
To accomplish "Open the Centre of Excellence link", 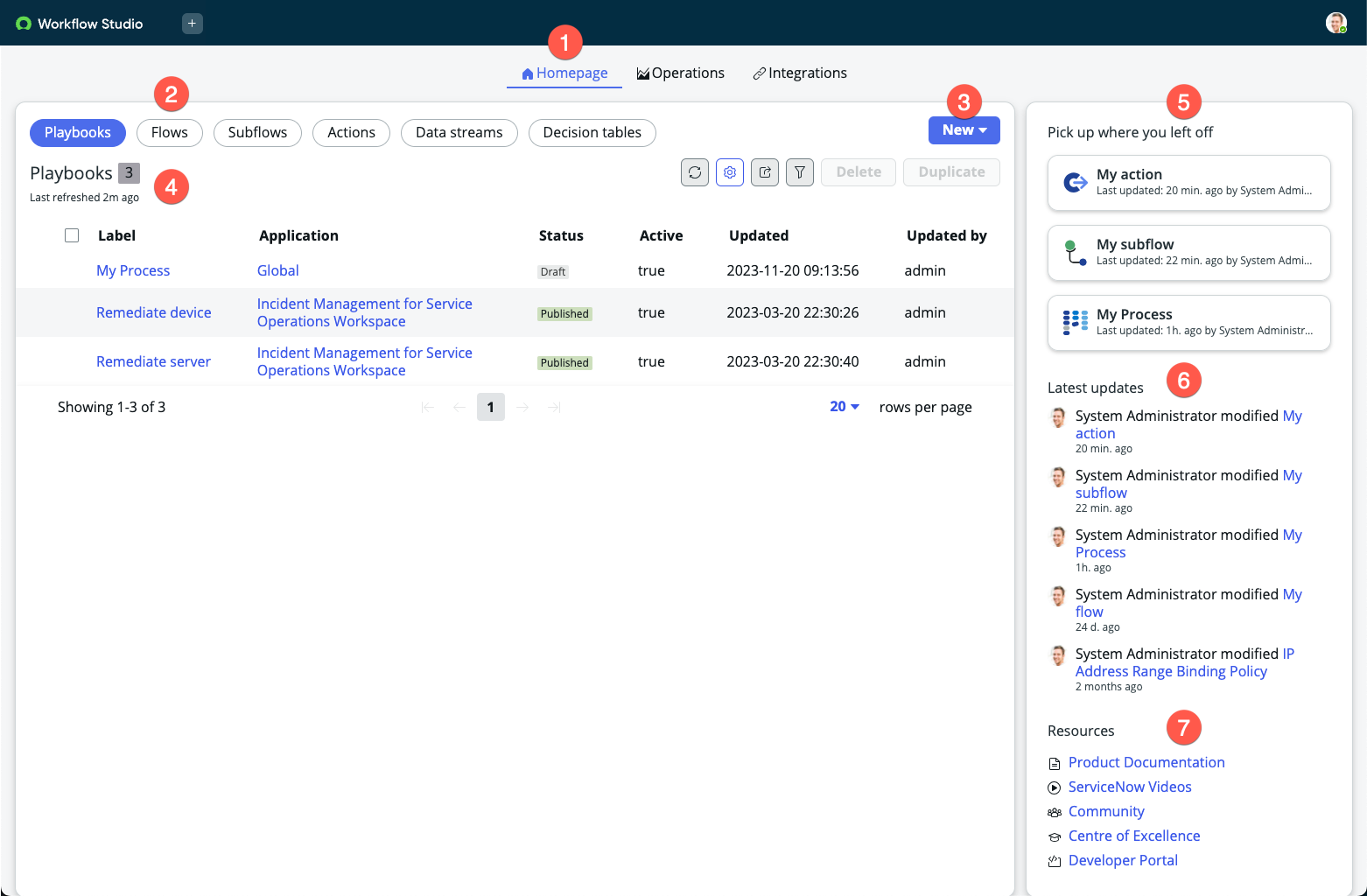I will (1134, 836).
